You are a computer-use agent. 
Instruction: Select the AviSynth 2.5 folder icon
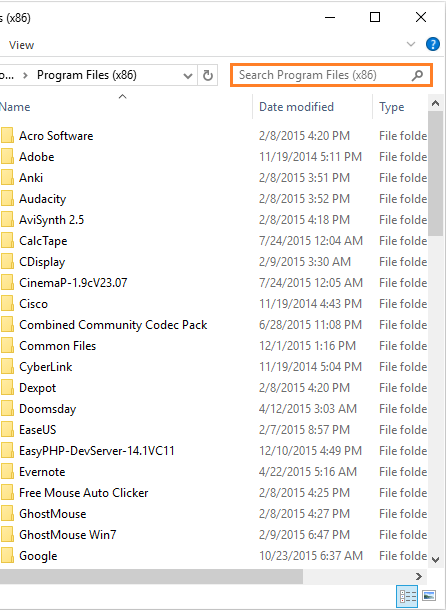tap(7, 219)
